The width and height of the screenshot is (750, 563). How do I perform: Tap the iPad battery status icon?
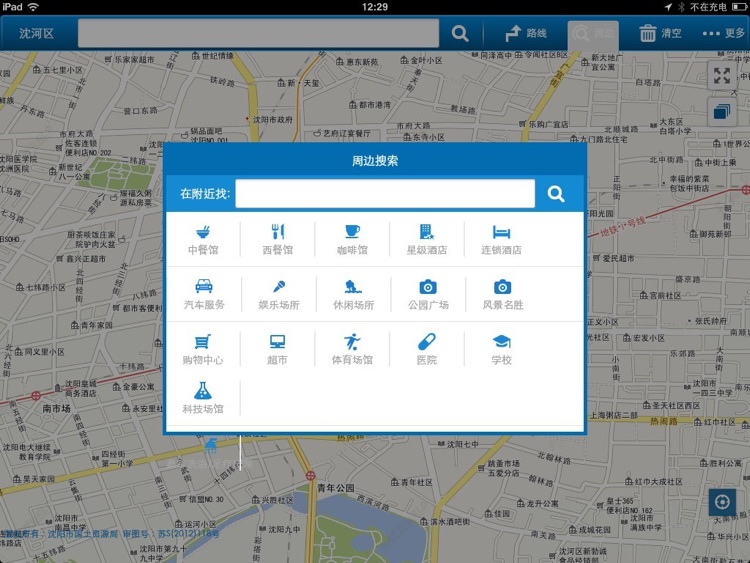coord(738,7)
